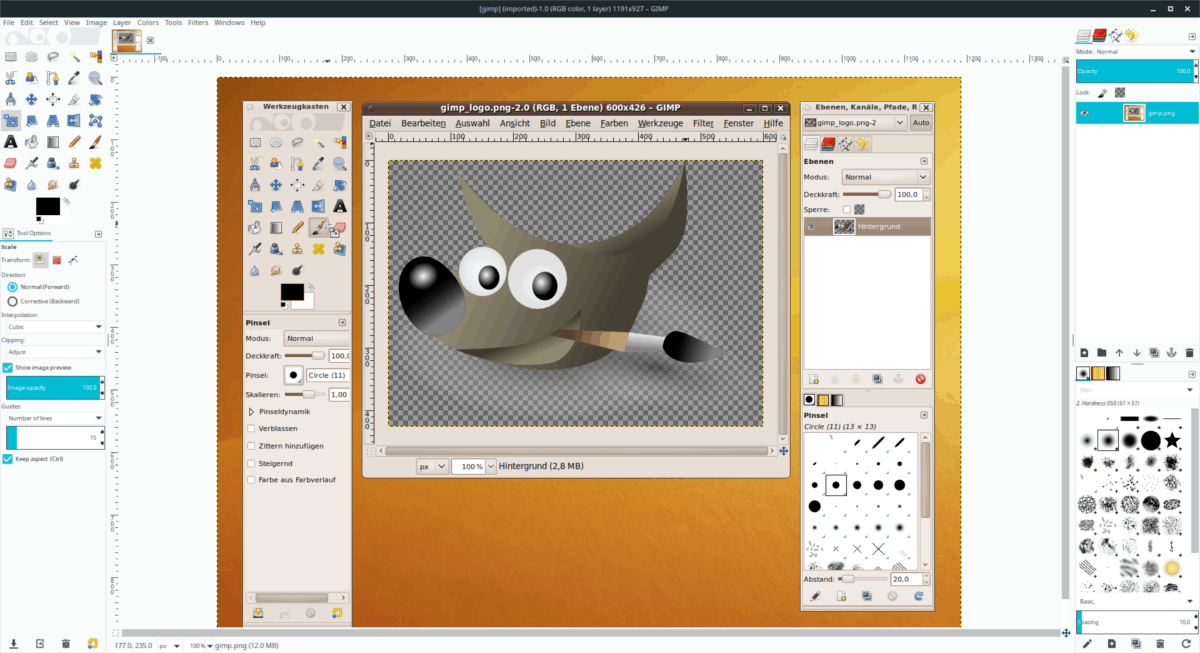Open the Farben menu
The height and width of the screenshot is (653, 1200).
614,122
